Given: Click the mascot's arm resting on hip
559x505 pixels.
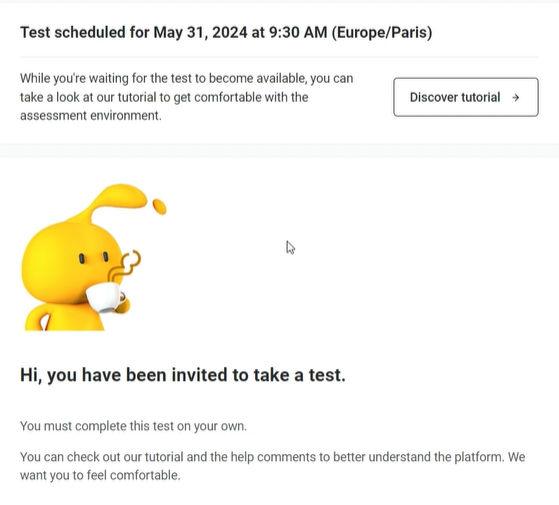Looking at the screenshot, I should [x=39, y=317].
